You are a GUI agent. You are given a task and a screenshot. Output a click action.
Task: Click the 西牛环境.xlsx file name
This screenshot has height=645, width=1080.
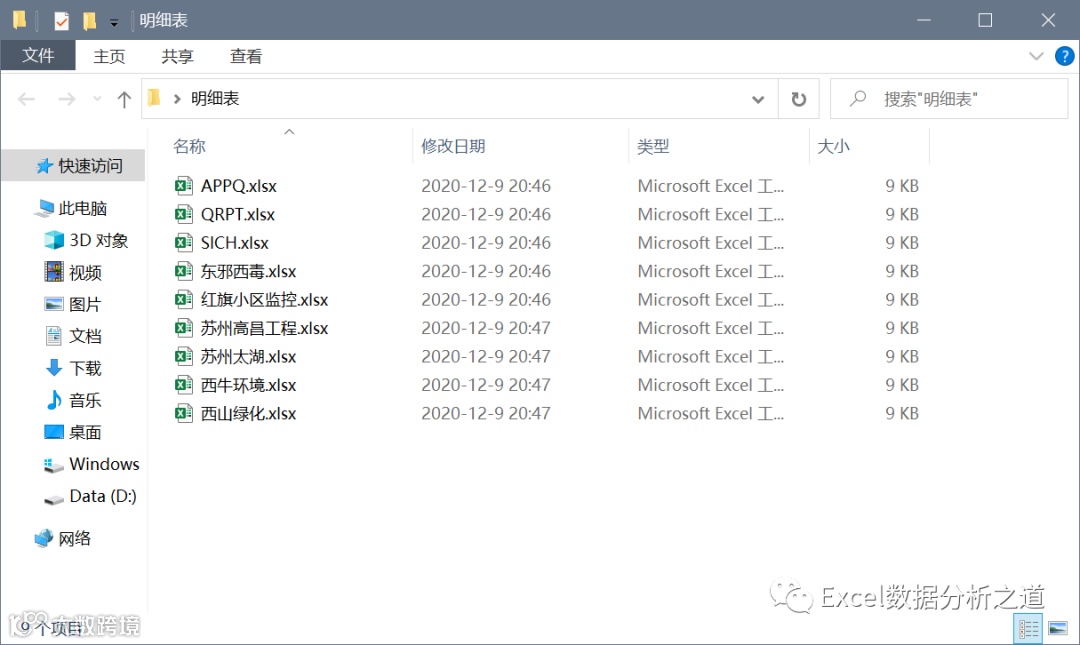pos(249,385)
